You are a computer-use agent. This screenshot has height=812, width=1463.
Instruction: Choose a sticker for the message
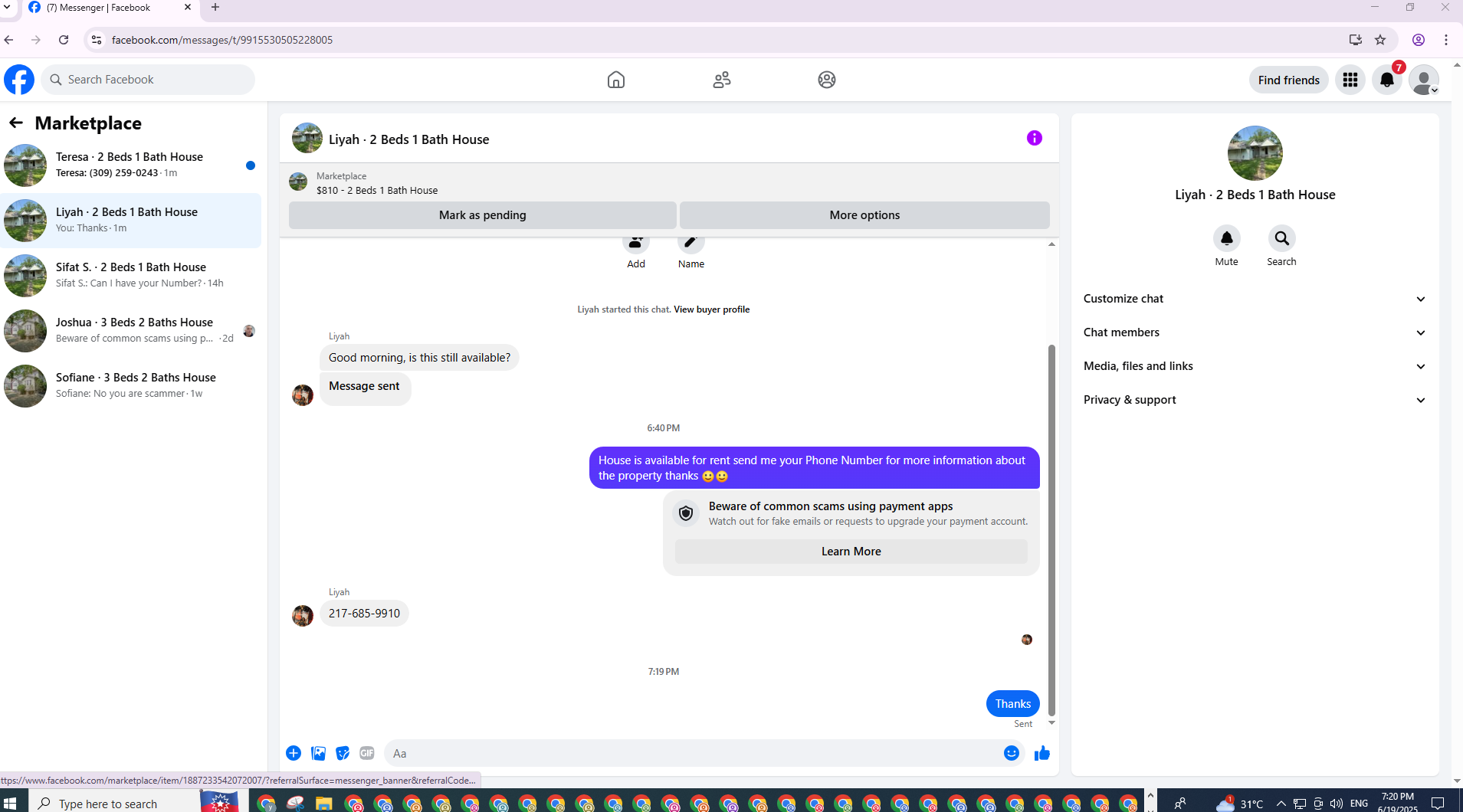click(x=343, y=753)
